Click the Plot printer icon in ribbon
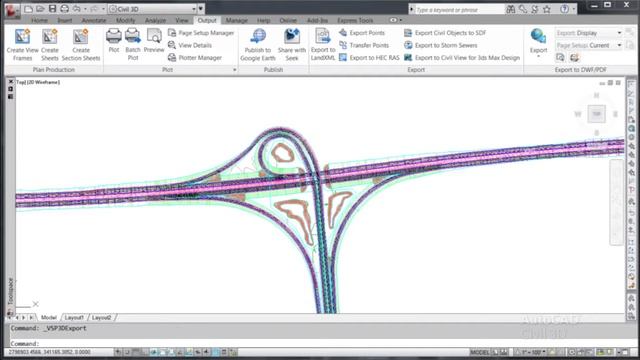The width and height of the screenshot is (640, 360). [x=114, y=36]
